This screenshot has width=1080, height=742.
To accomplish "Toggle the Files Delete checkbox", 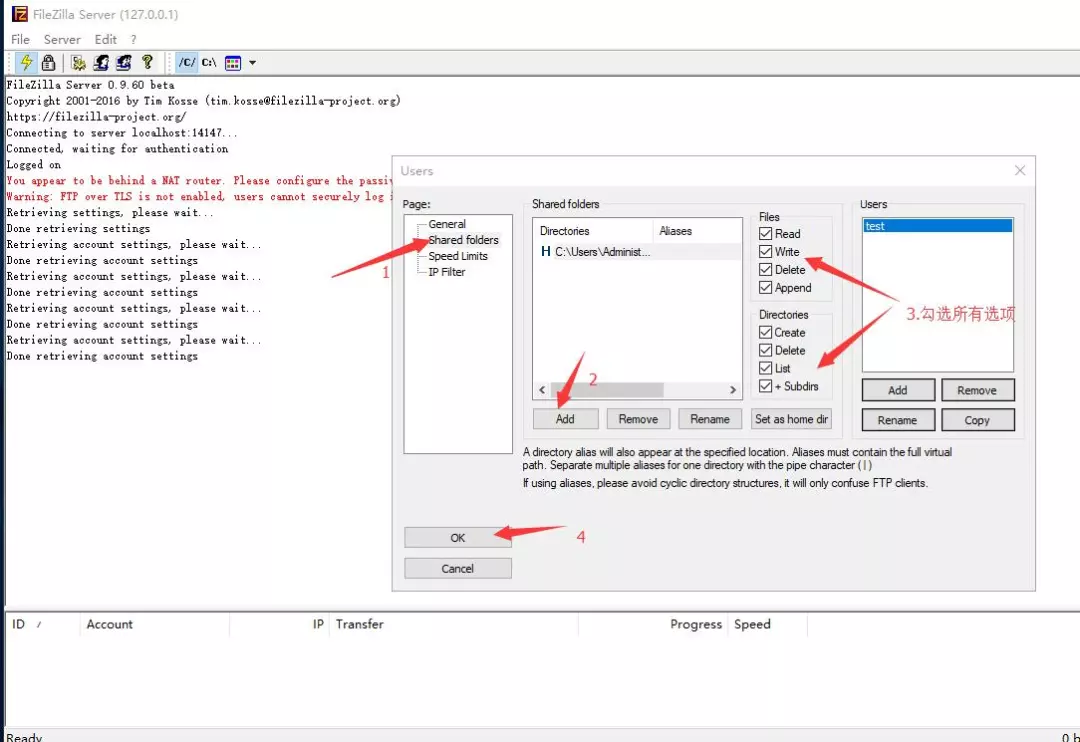I will pos(765,269).
